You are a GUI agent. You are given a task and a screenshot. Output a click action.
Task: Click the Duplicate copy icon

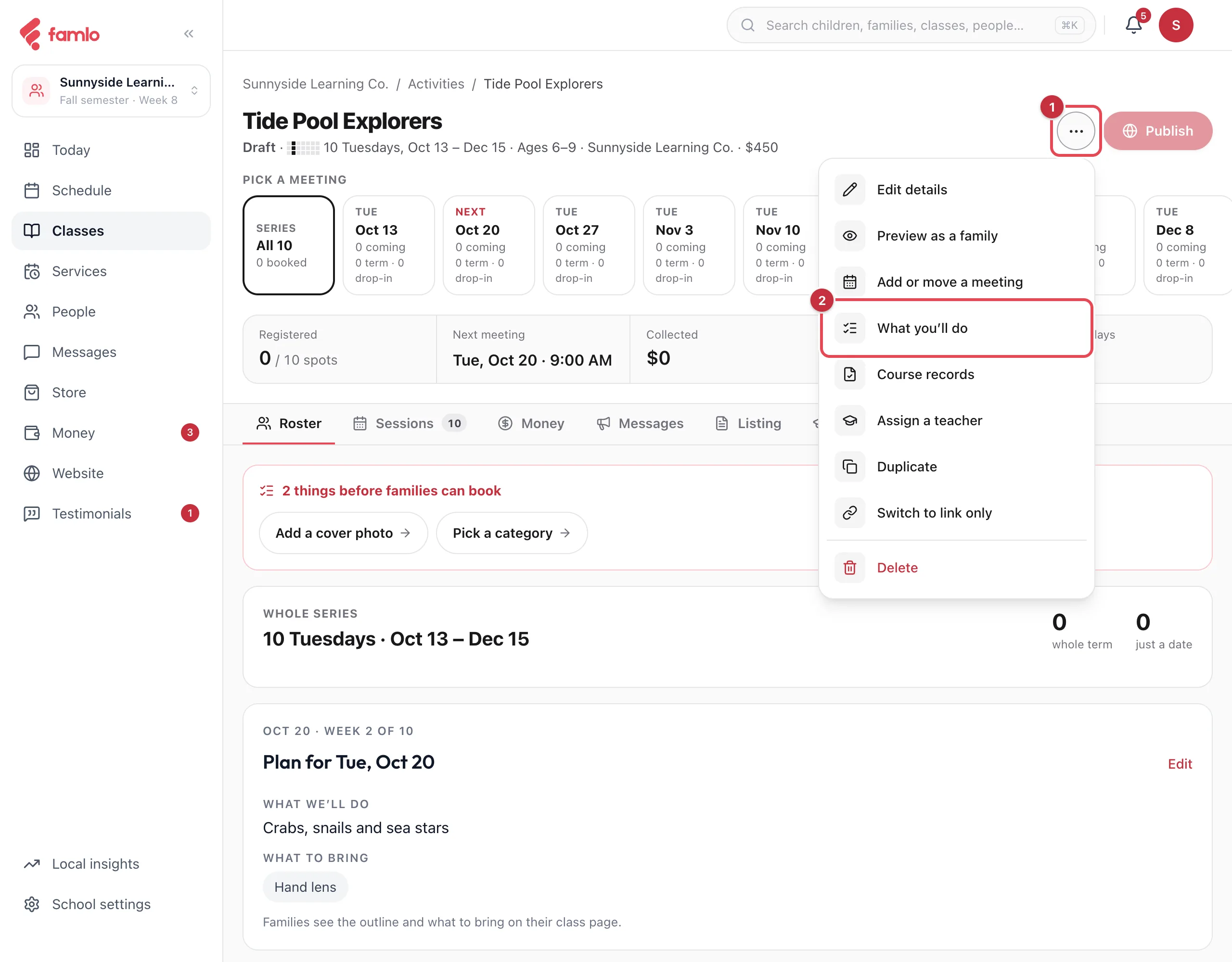click(849, 467)
